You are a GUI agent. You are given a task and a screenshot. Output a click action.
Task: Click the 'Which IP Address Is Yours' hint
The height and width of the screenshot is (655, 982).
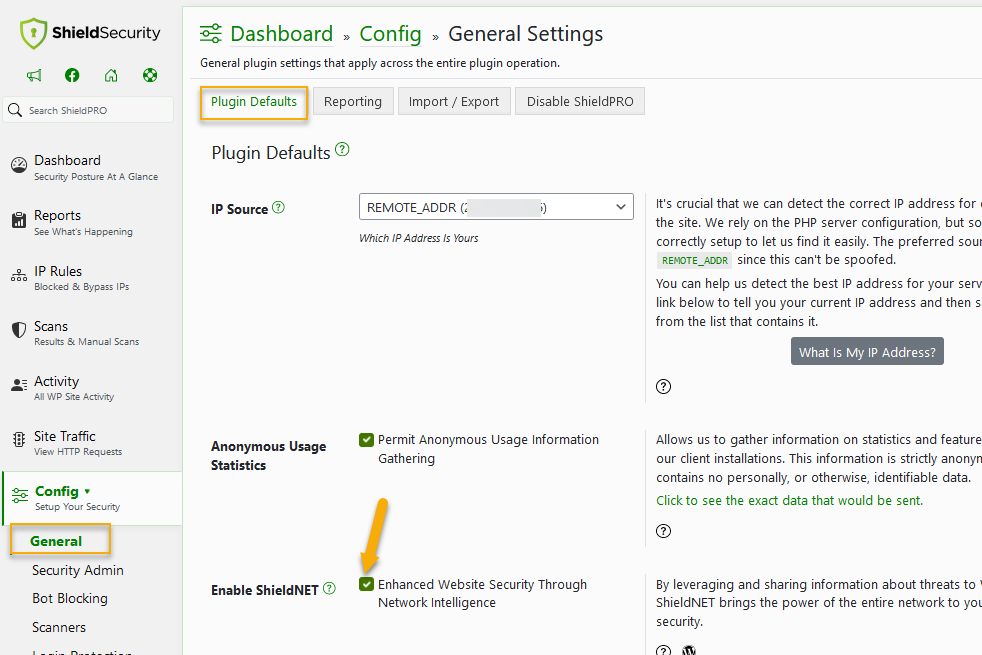[418, 238]
